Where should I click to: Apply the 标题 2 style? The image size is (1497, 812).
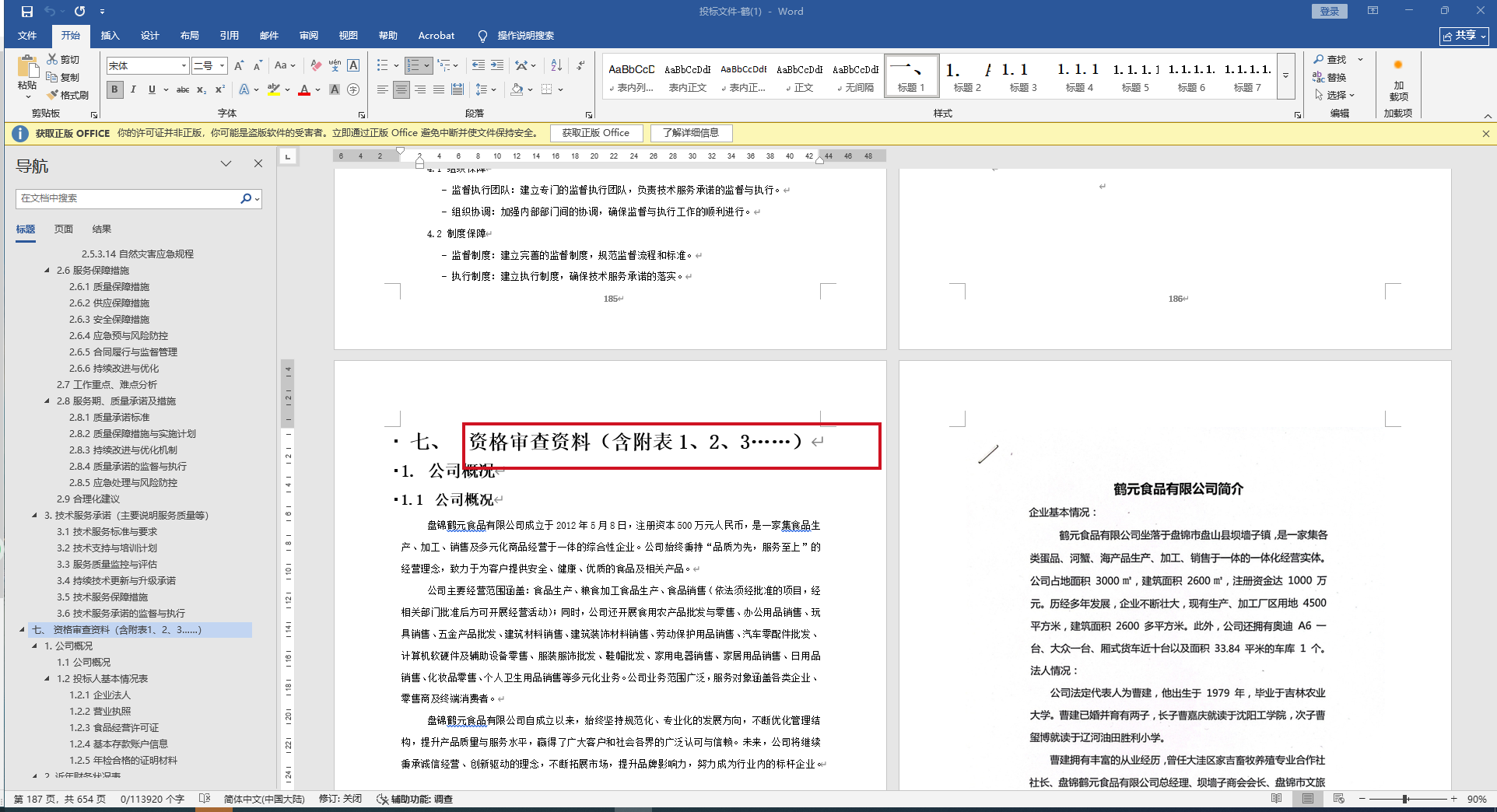pos(967,76)
